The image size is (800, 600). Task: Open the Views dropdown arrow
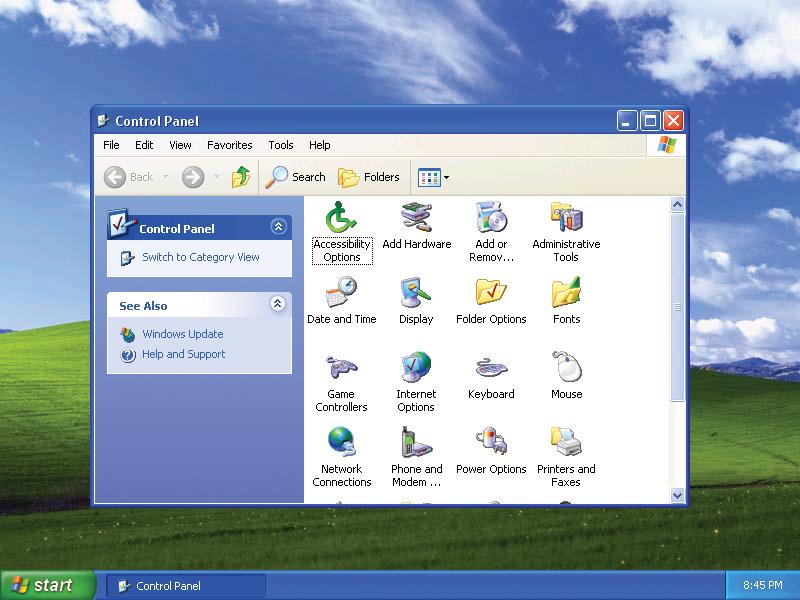click(446, 178)
